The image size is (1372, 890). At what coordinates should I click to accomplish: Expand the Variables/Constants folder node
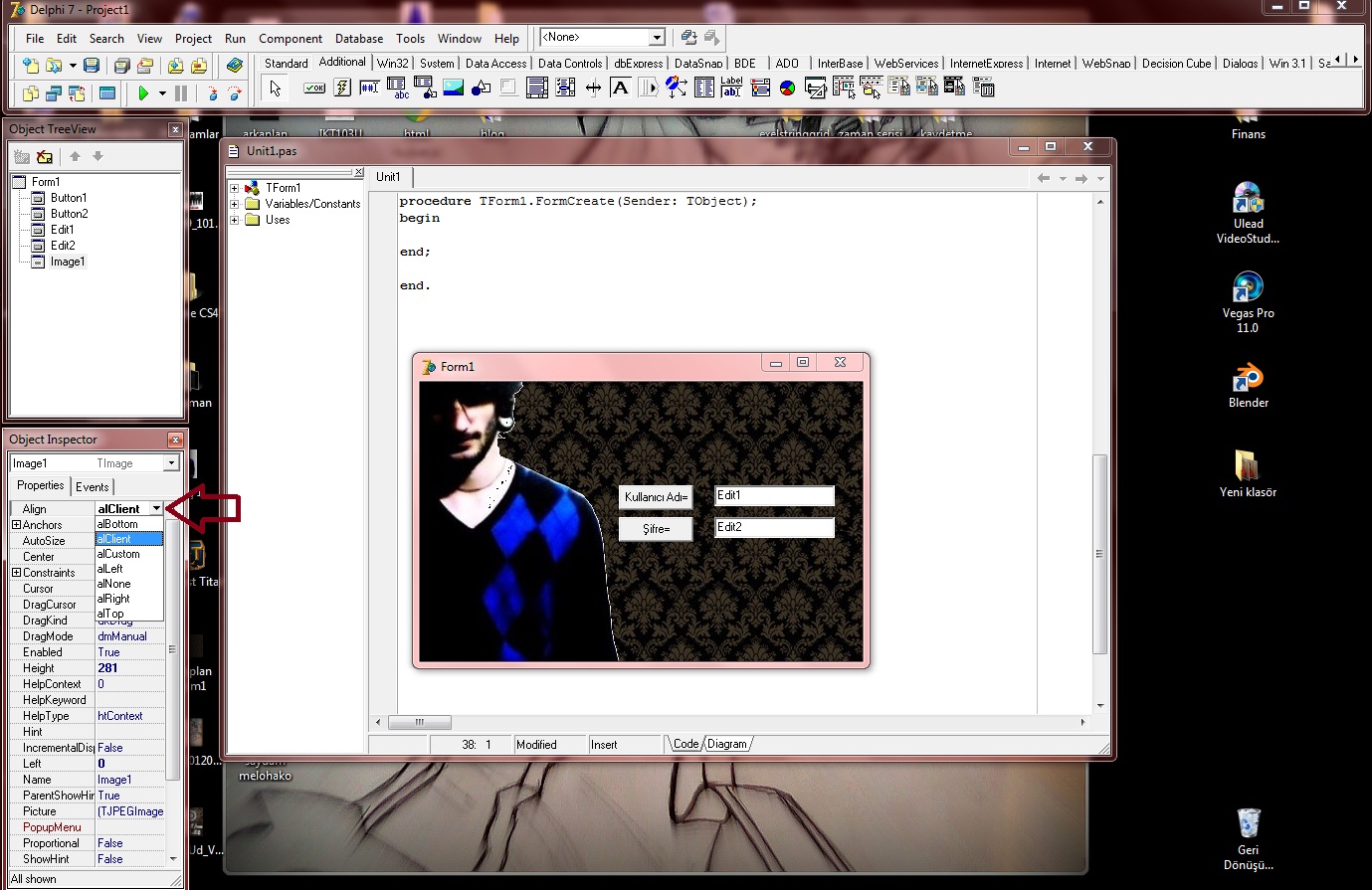pos(235,204)
